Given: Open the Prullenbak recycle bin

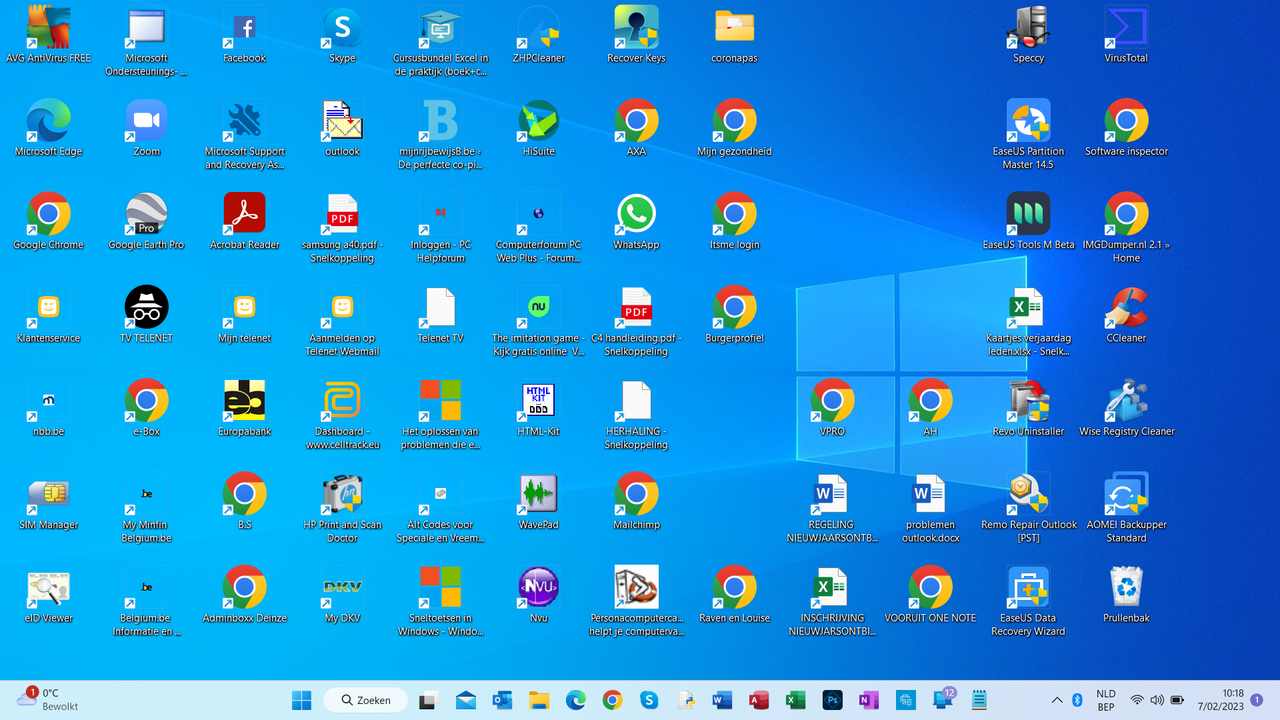Looking at the screenshot, I should point(1126,595).
